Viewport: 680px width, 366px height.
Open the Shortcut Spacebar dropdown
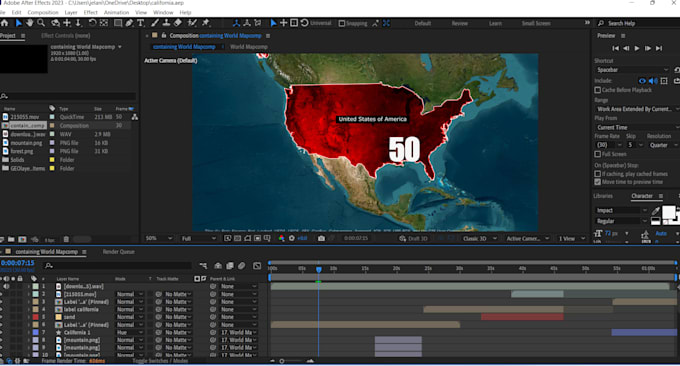[632, 70]
